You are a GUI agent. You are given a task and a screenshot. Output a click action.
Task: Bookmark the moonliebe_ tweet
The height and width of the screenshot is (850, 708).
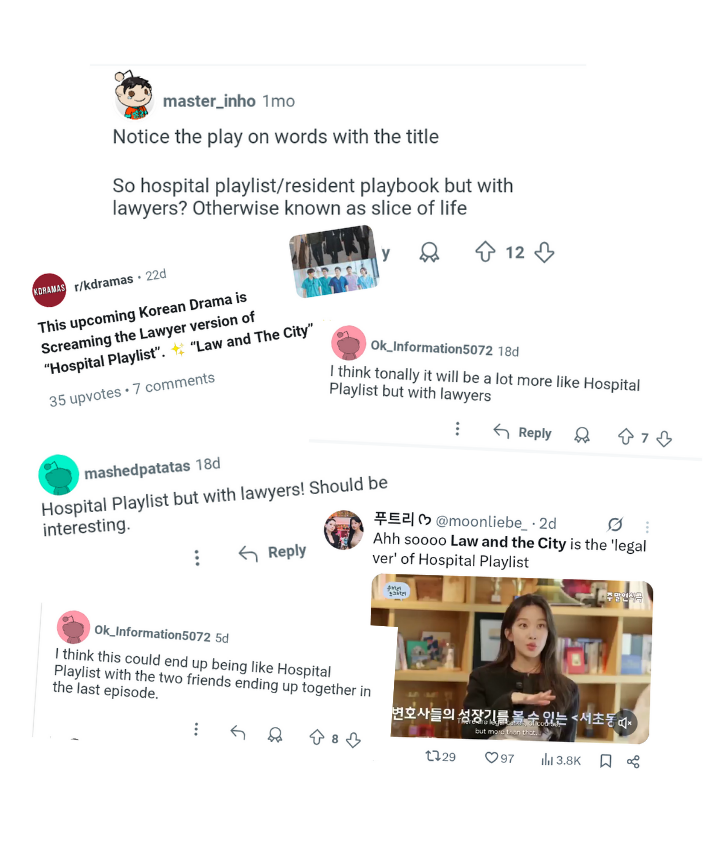[x=606, y=761]
